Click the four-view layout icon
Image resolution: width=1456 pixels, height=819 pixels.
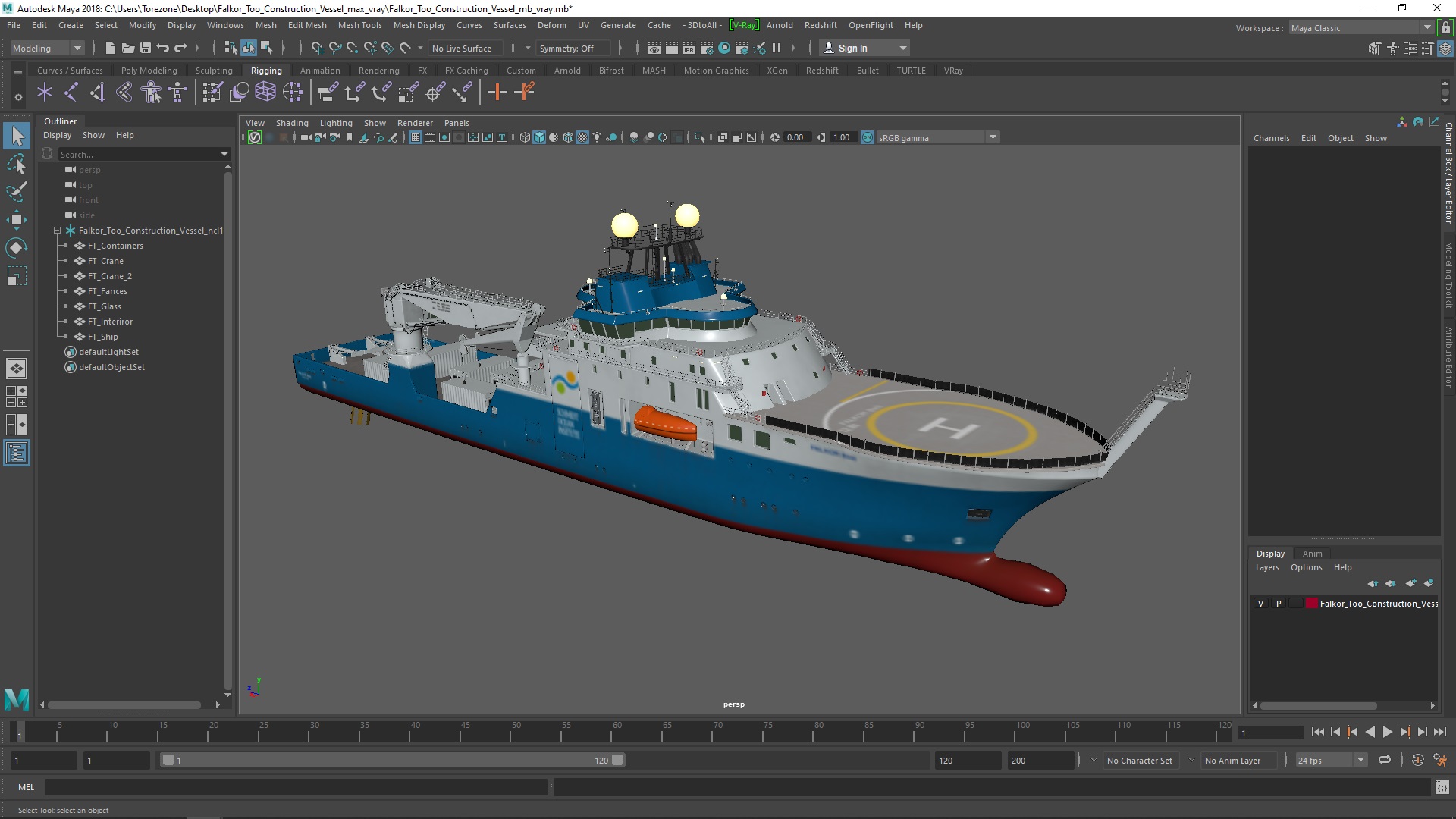17,397
